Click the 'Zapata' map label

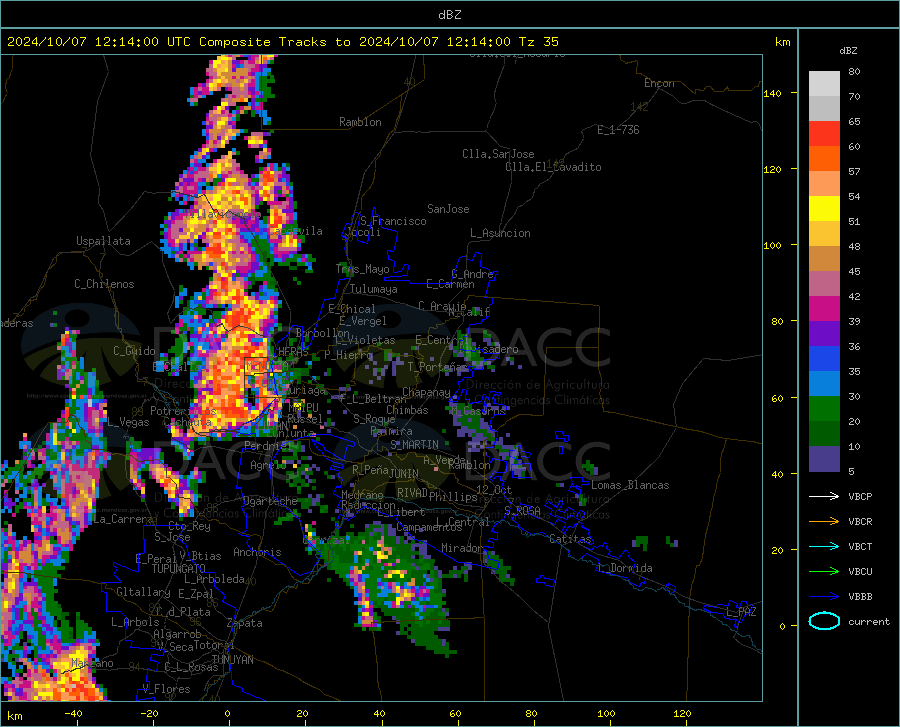pyautogui.click(x=245, y=623)
